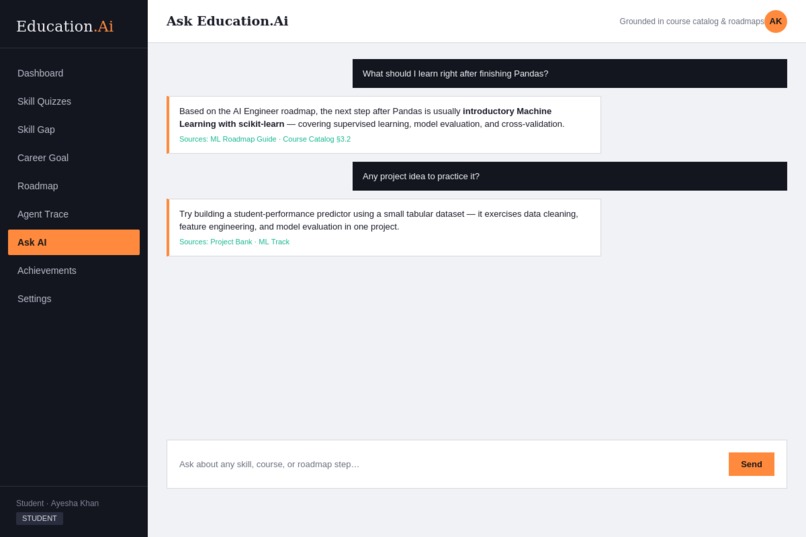This screenshot has width=806, height=537.
Task: Open the Project Bank source
Action: point(231,242)
